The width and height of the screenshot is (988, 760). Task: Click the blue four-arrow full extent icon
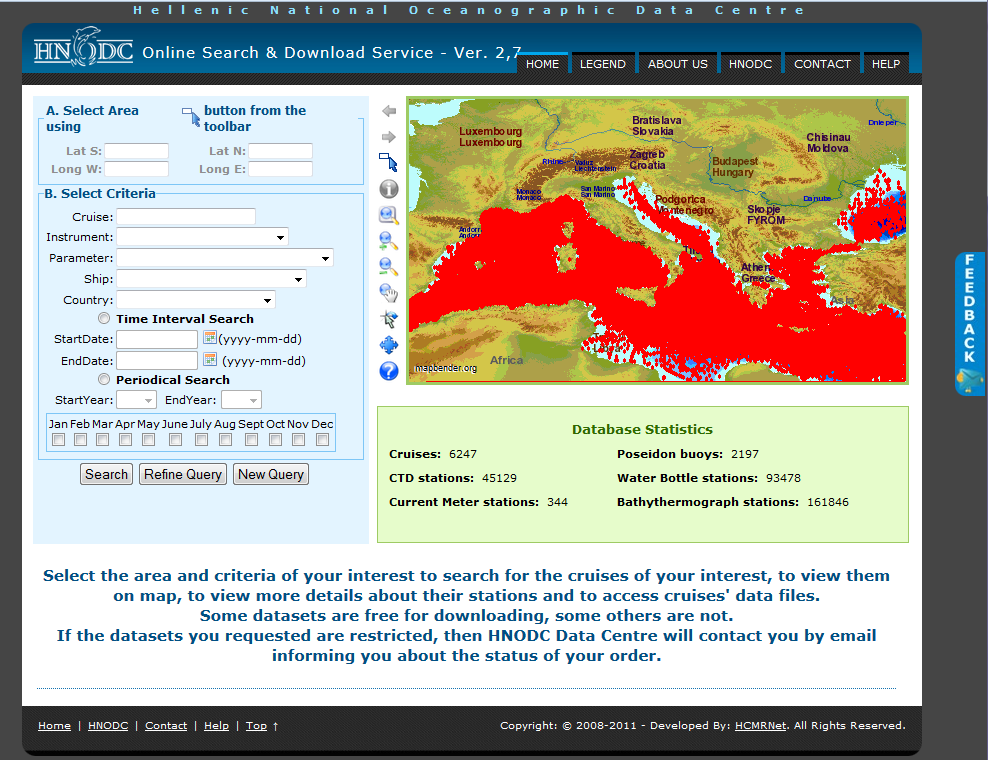(x=389, y=345)
